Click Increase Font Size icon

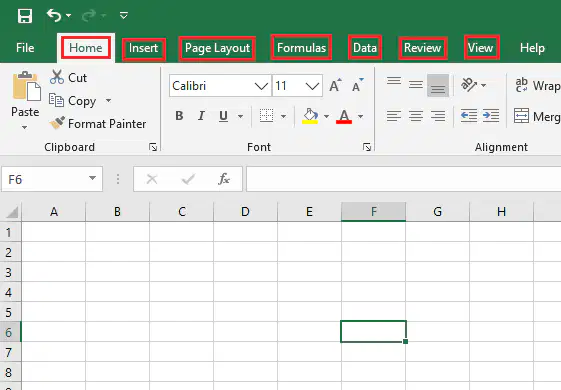[x=335, y=86]
